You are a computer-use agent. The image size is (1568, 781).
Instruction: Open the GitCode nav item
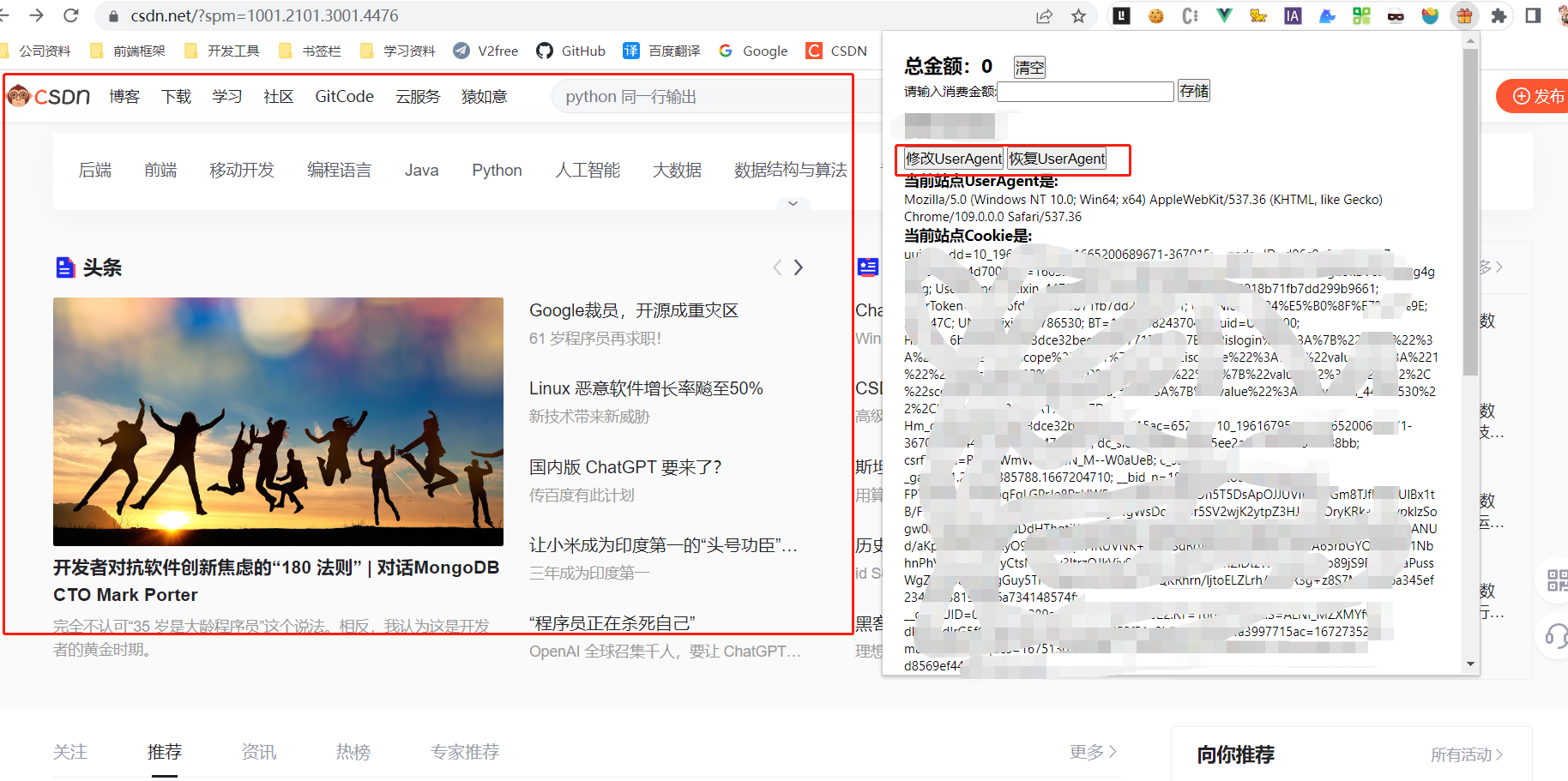[x=344, y=96]
